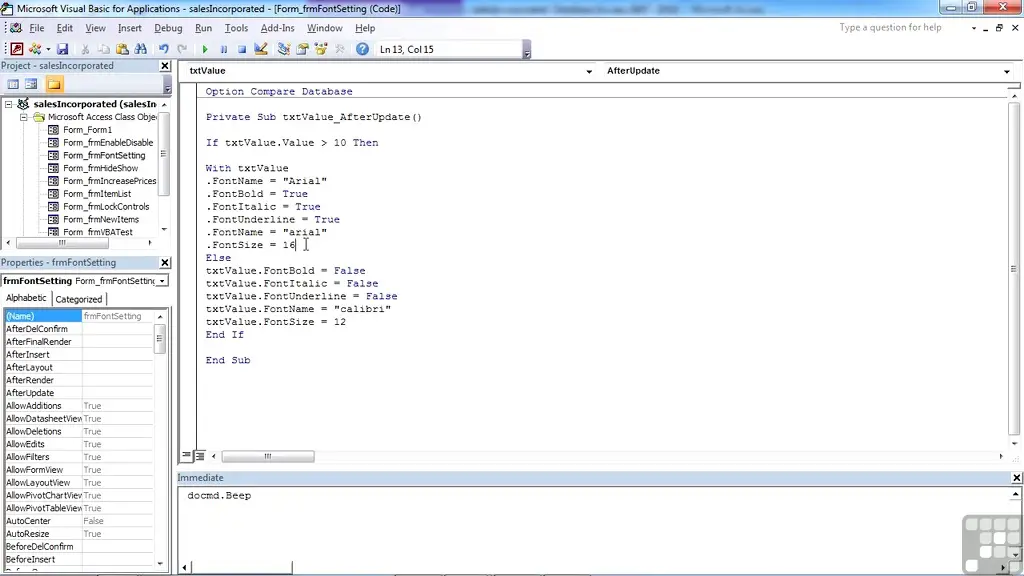Open the Run menu

(203, 28)
